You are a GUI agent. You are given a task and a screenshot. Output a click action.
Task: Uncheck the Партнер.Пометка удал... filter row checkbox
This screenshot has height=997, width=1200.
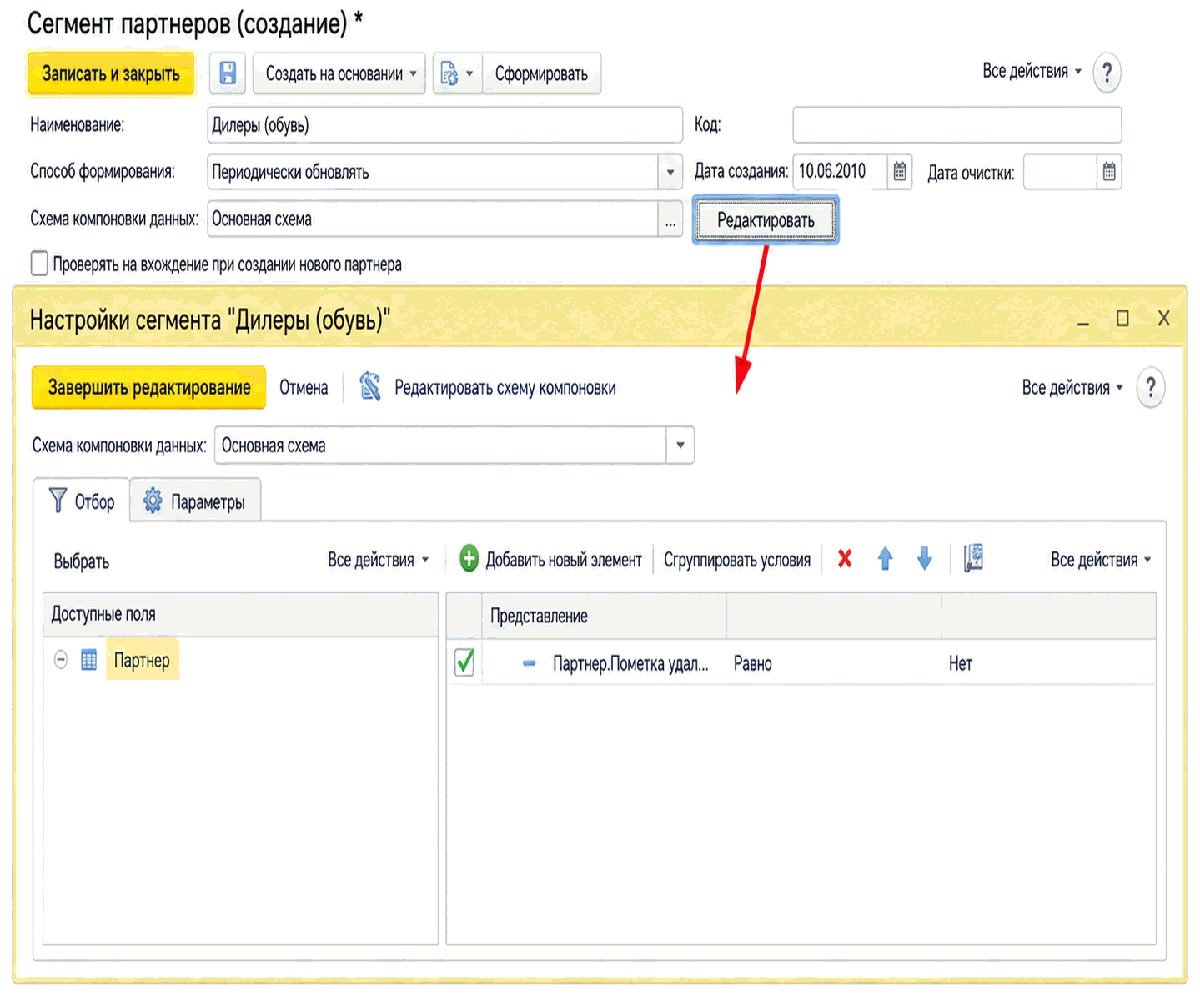pos(464,663)
